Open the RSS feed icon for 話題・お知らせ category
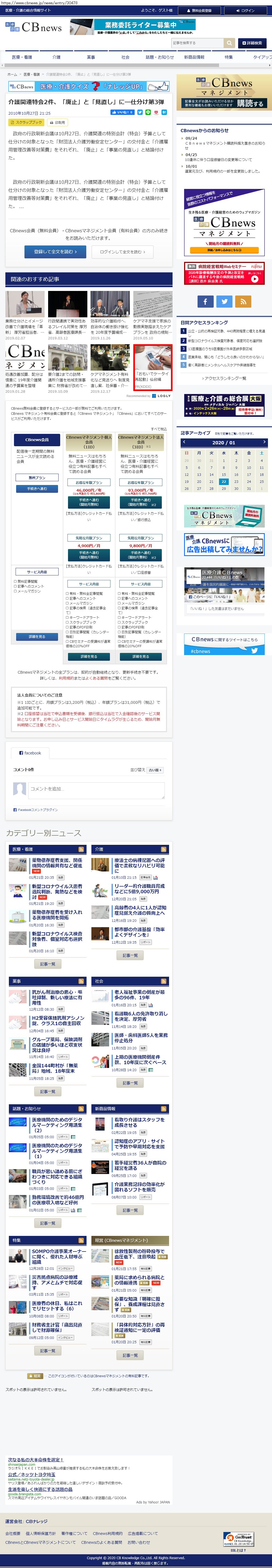This screenshot has height=1568, width=272. [x=81, y=1109]
